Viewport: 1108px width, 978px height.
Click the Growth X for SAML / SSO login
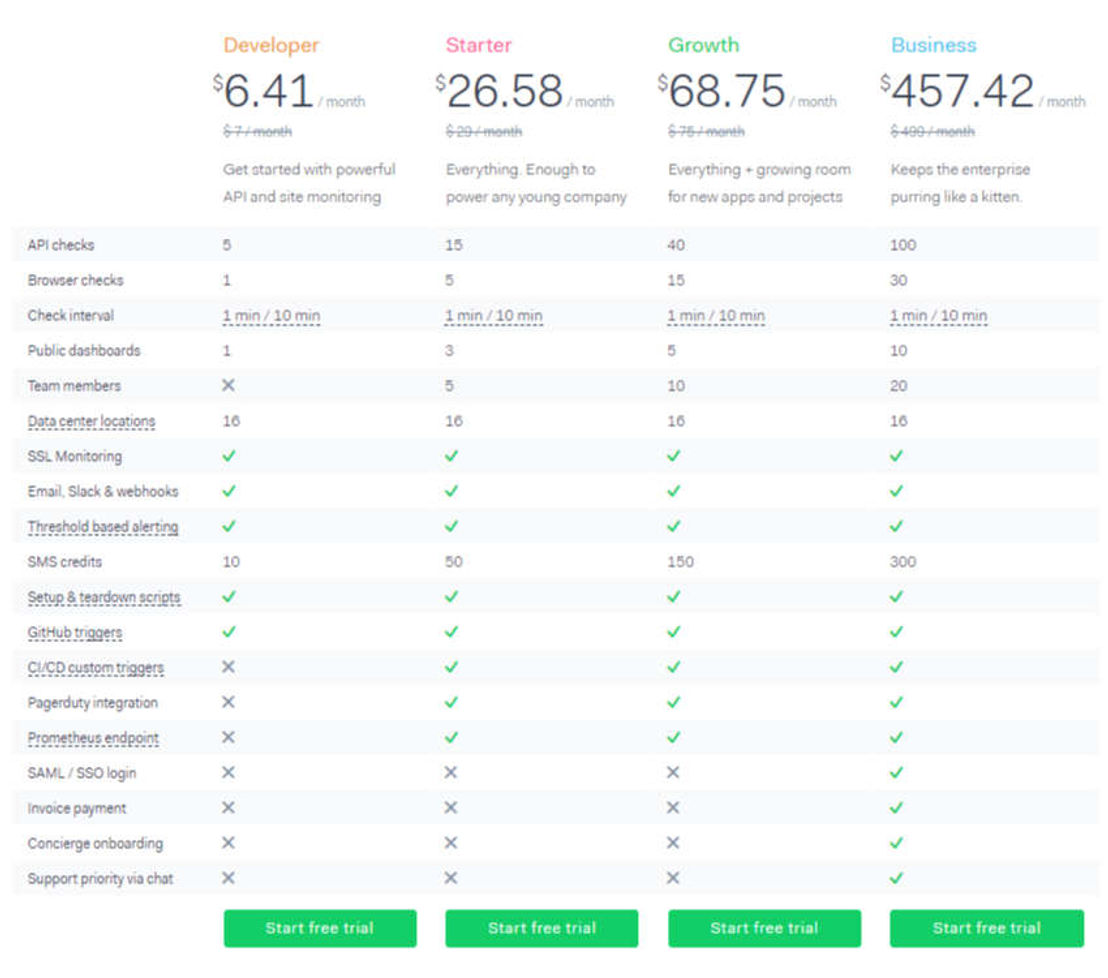click(x=673, y=772)
